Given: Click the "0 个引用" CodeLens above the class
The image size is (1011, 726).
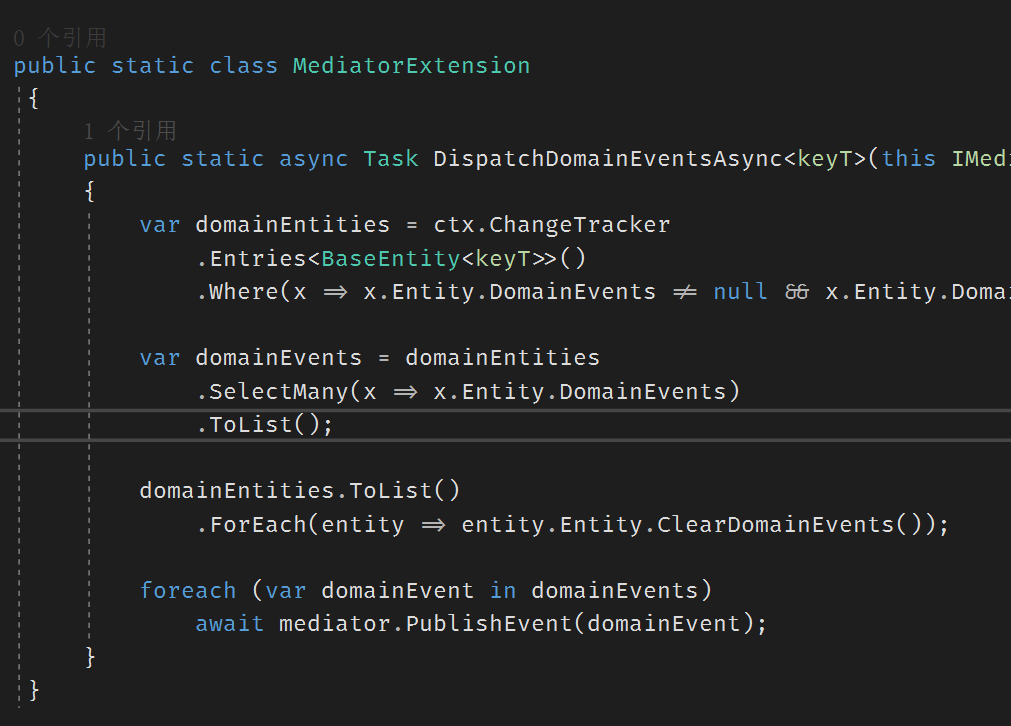Looking at the screenshot, I should tap(60, 38).
